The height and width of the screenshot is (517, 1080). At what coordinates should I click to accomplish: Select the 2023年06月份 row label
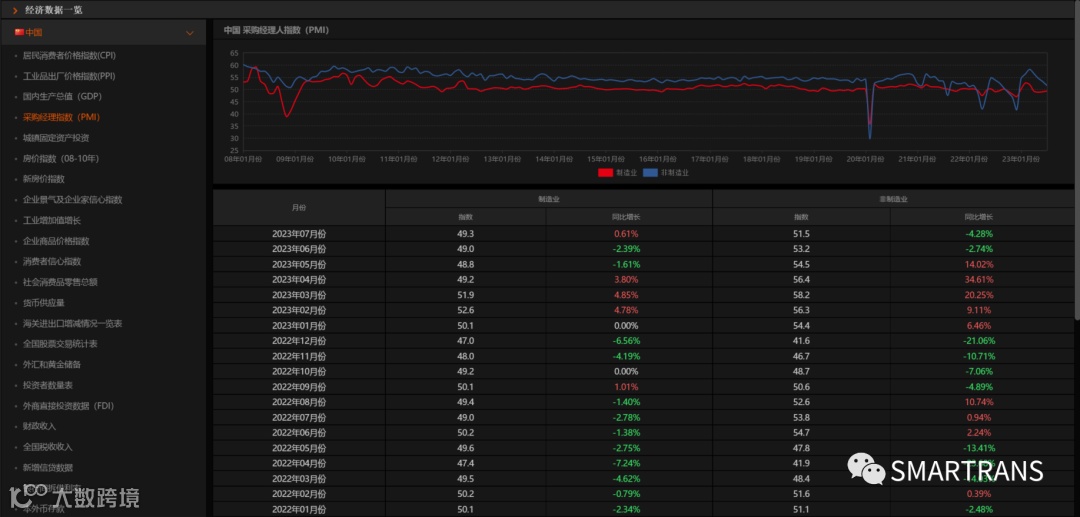click(x=299, y=249)
